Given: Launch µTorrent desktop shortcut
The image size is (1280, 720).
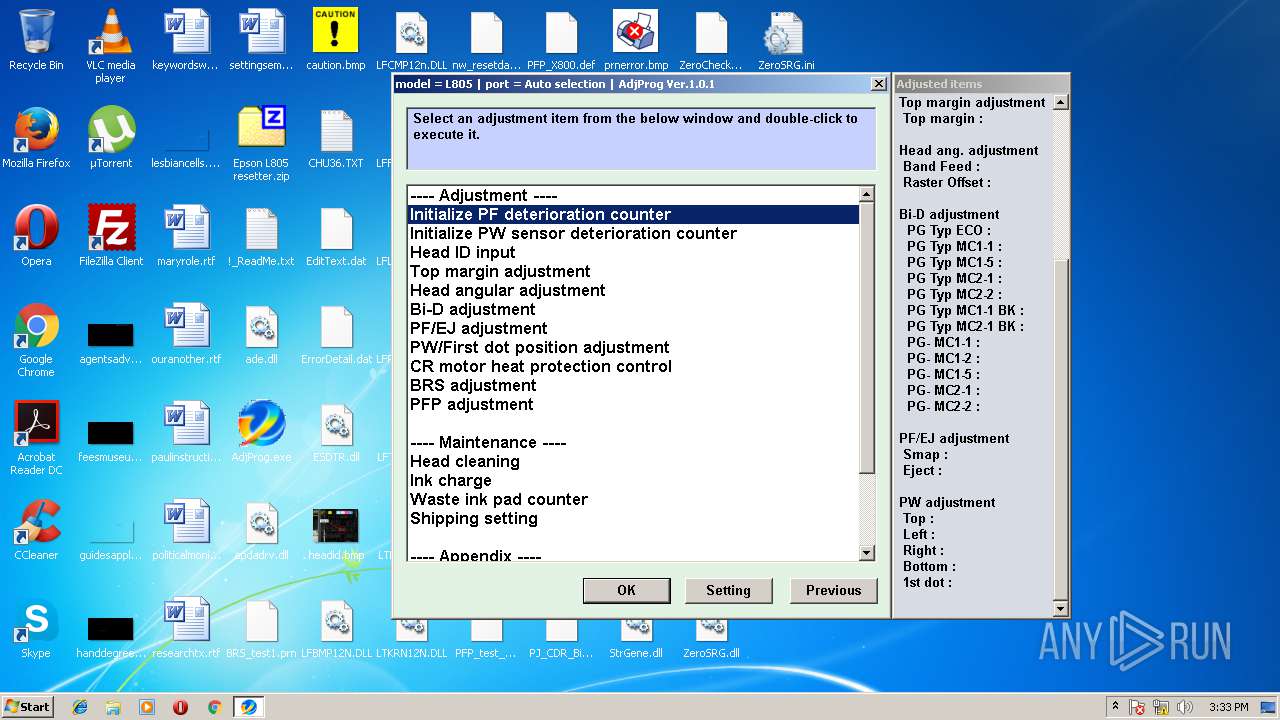Looking at the screenshot, I should pos(110,138).
